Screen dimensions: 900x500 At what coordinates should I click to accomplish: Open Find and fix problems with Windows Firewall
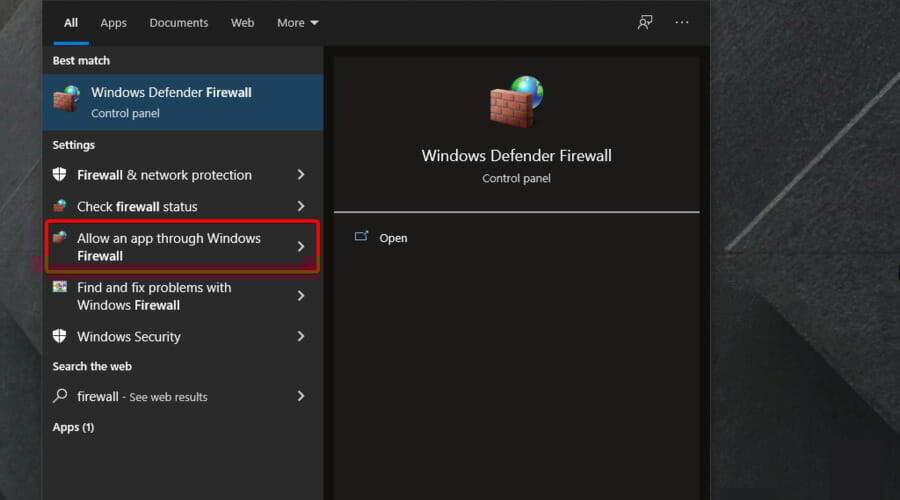coord(183,296)
